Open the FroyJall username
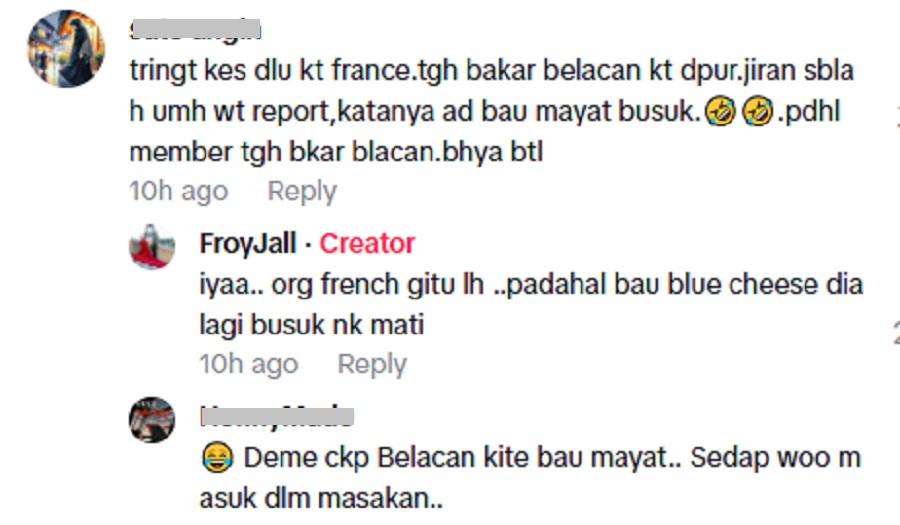This screenshot has width=900, height=525. (x=248, y=243)
